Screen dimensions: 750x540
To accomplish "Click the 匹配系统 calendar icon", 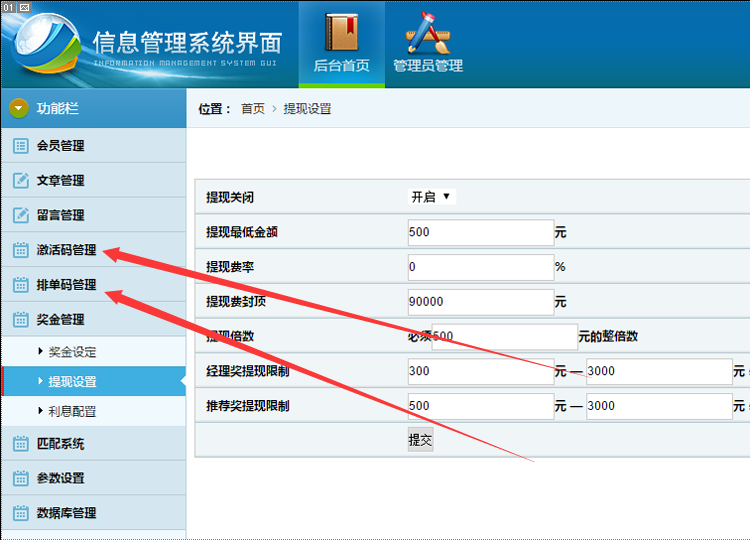I will [x=21, y=443].
